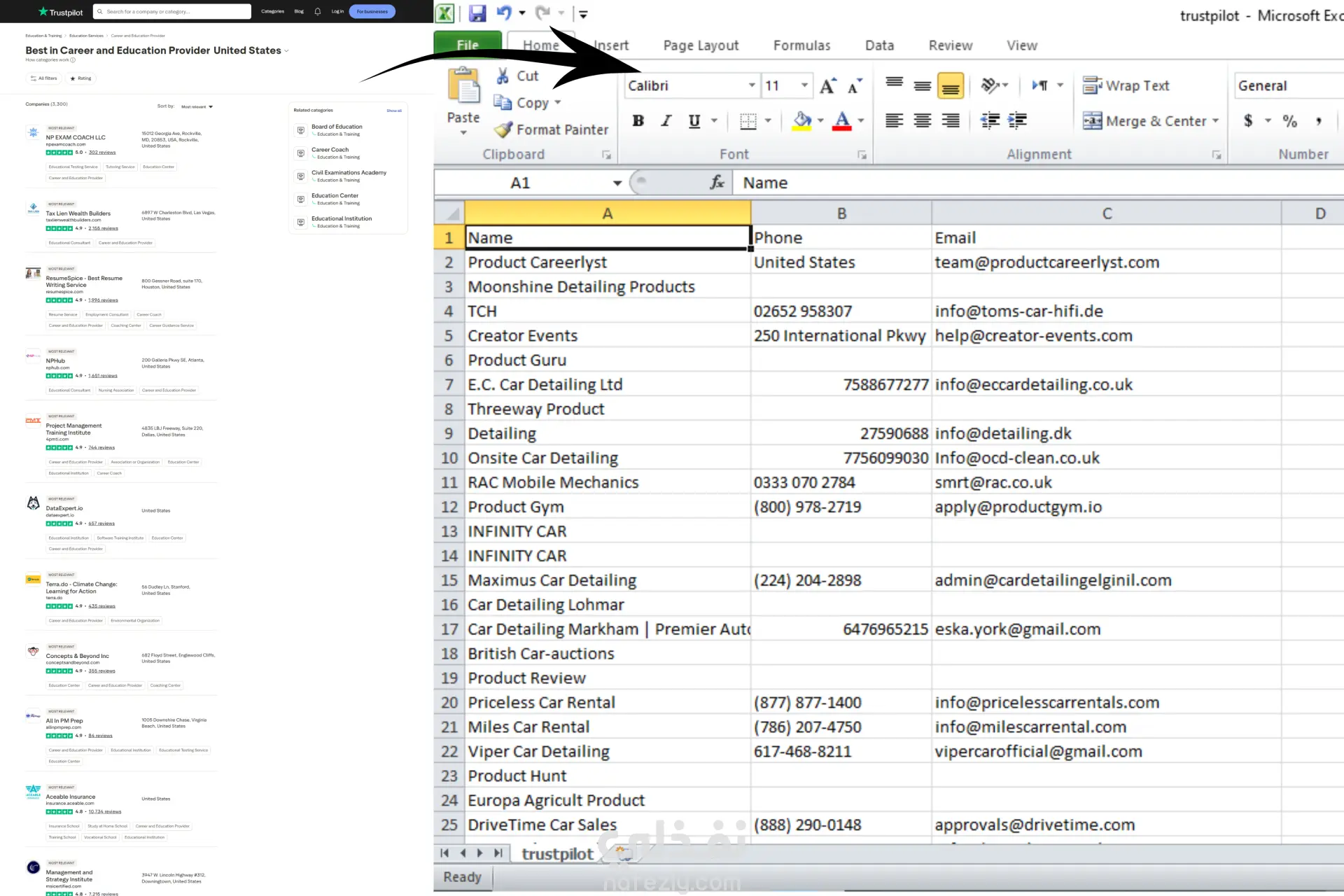Activate the Format Painter brush
1344x896 pixels.
tap(503, 129)
